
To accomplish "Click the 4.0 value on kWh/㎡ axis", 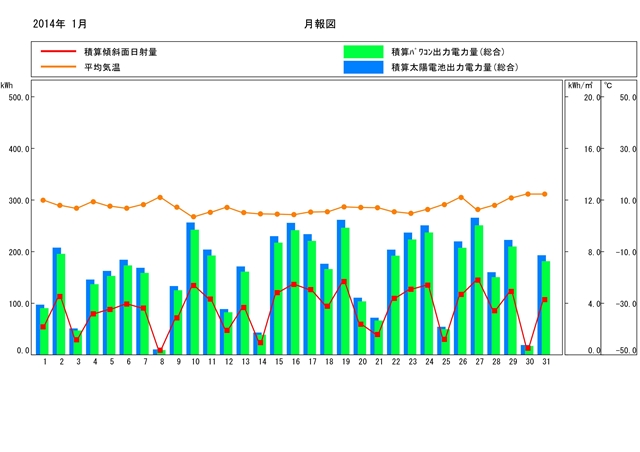I will tap(594, 304).
